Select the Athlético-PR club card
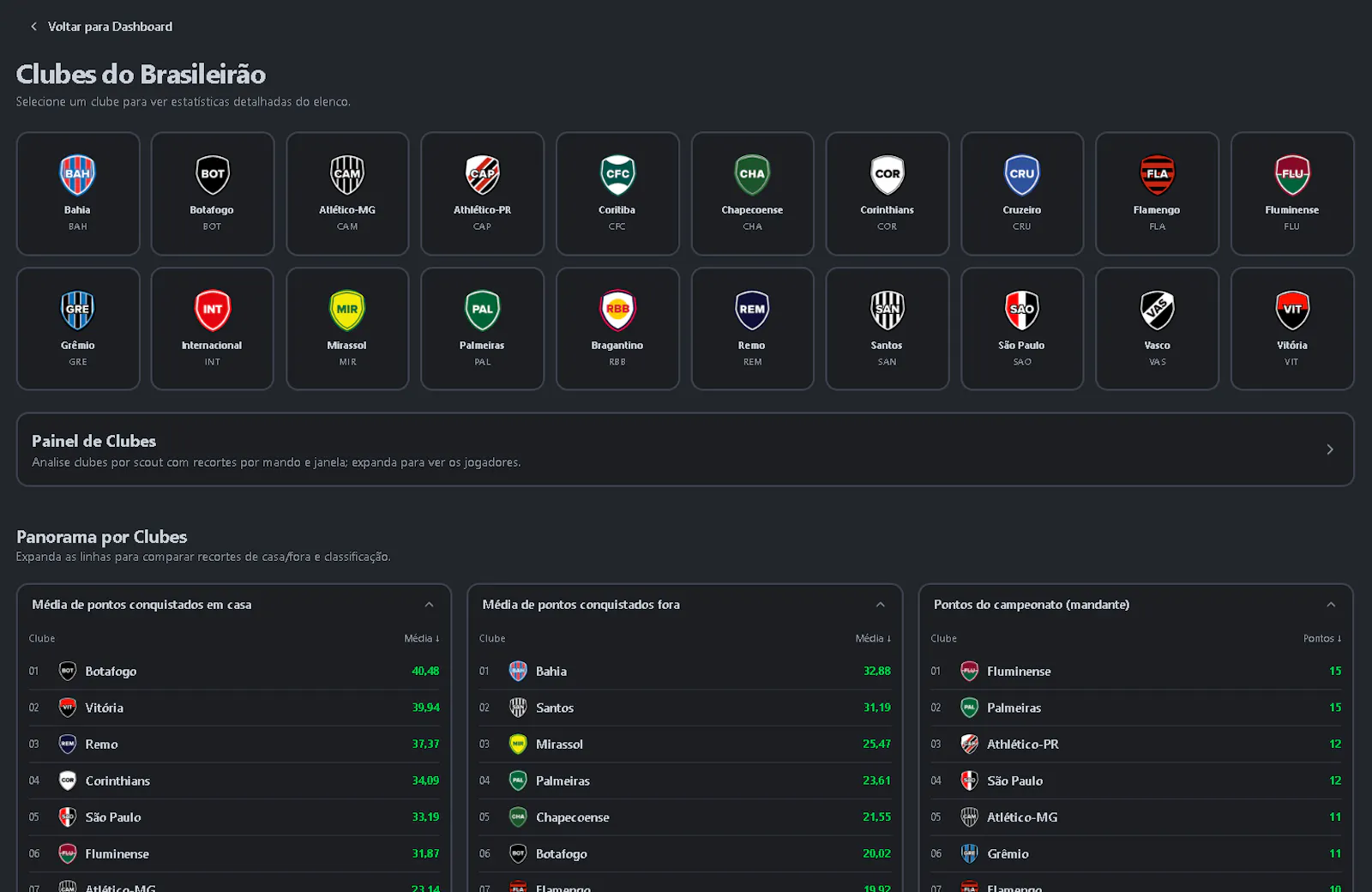Screen dimensions: 1372x892 (x=483, y=194)
